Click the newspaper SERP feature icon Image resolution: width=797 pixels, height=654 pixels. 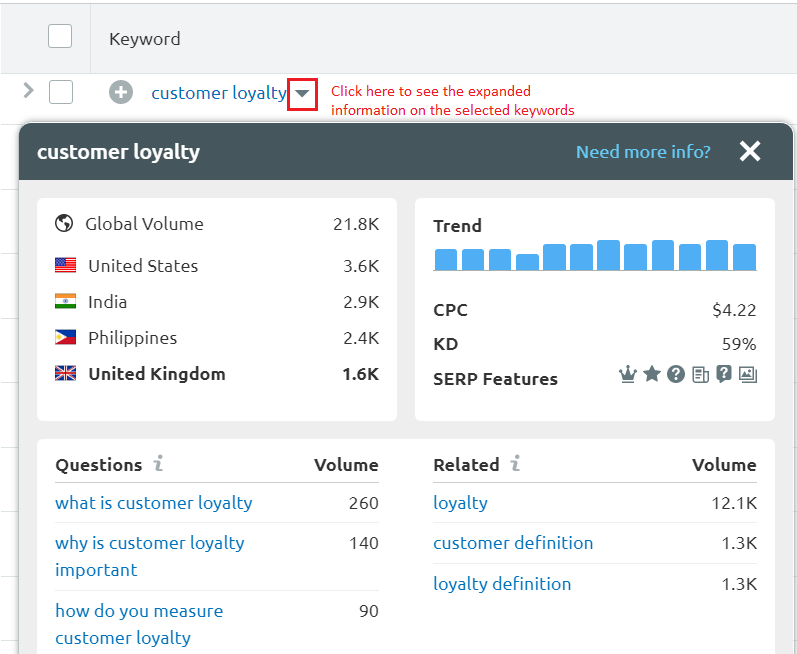pos(700,375)
